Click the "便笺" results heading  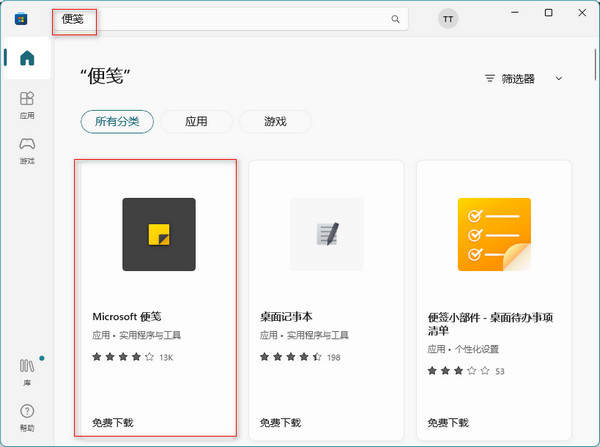105,76
